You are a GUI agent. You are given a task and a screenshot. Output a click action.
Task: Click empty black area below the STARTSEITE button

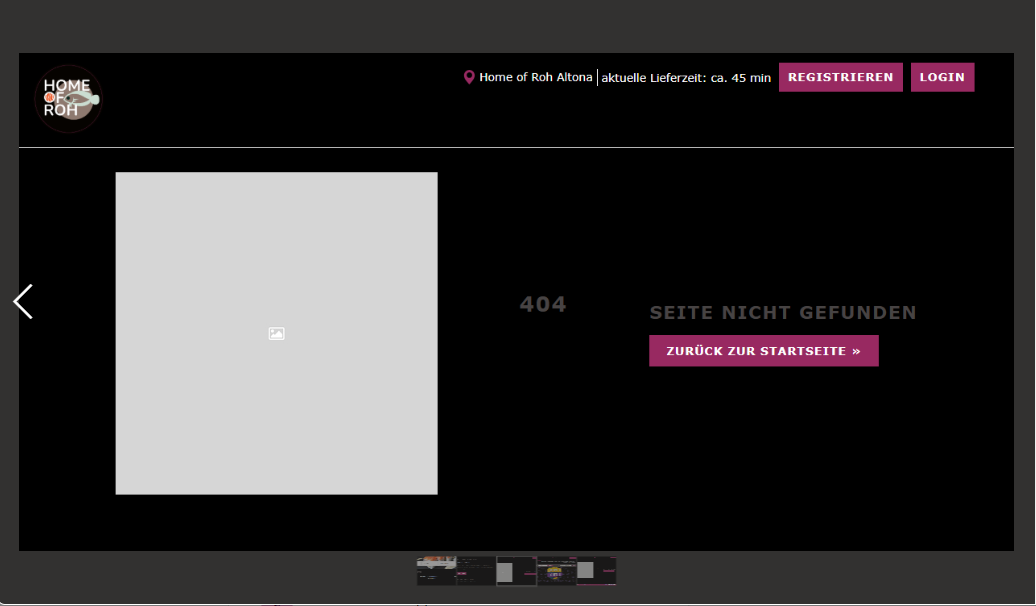pyautogui.click(x=764, y=450)
